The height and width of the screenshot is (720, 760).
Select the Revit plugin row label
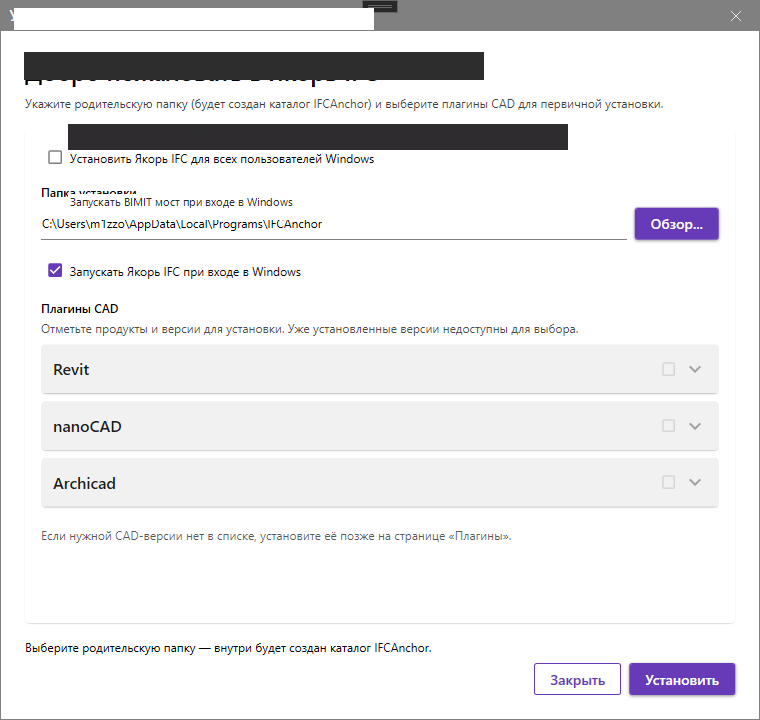(71, 370)
